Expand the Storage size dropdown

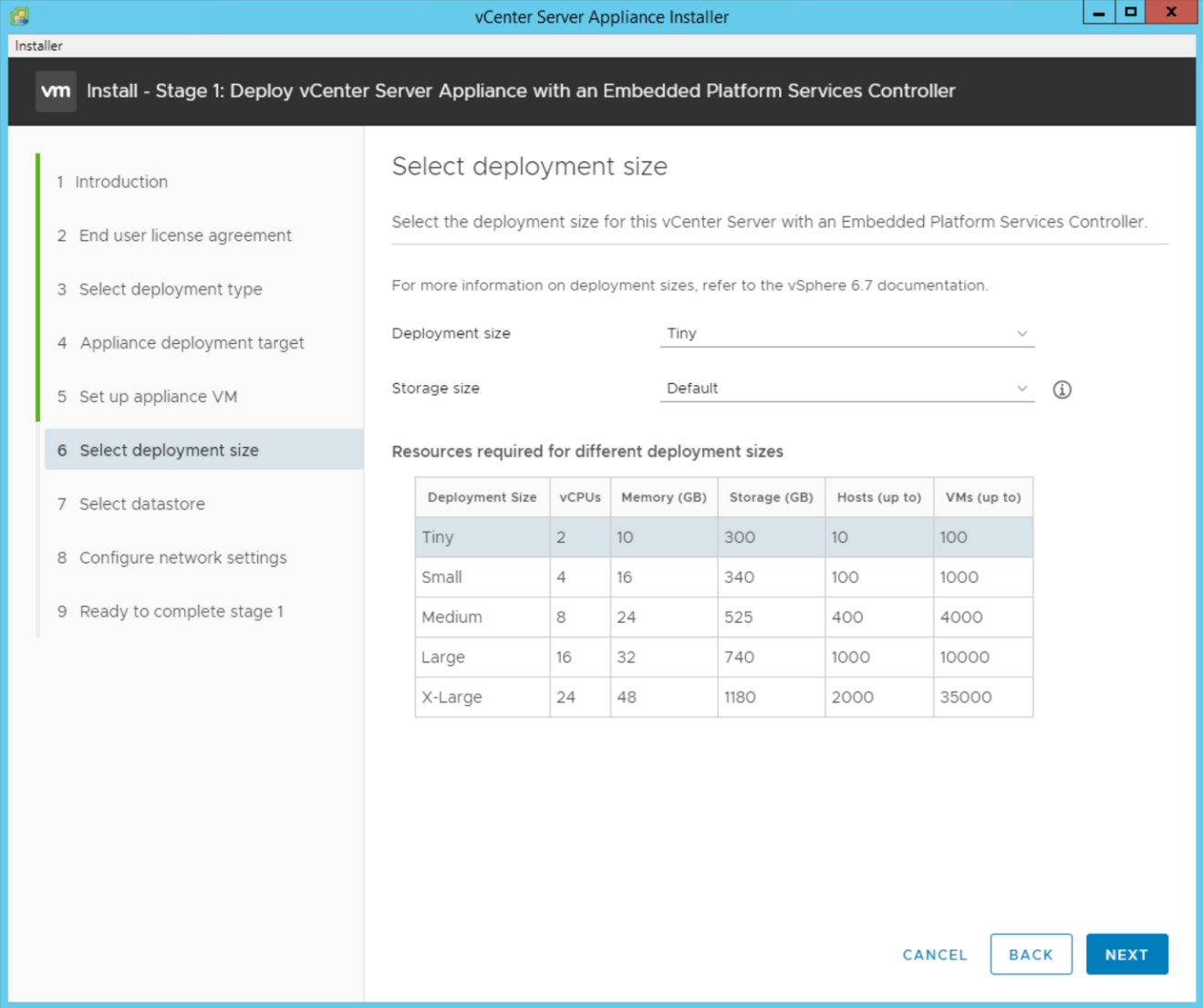[846, 389]
